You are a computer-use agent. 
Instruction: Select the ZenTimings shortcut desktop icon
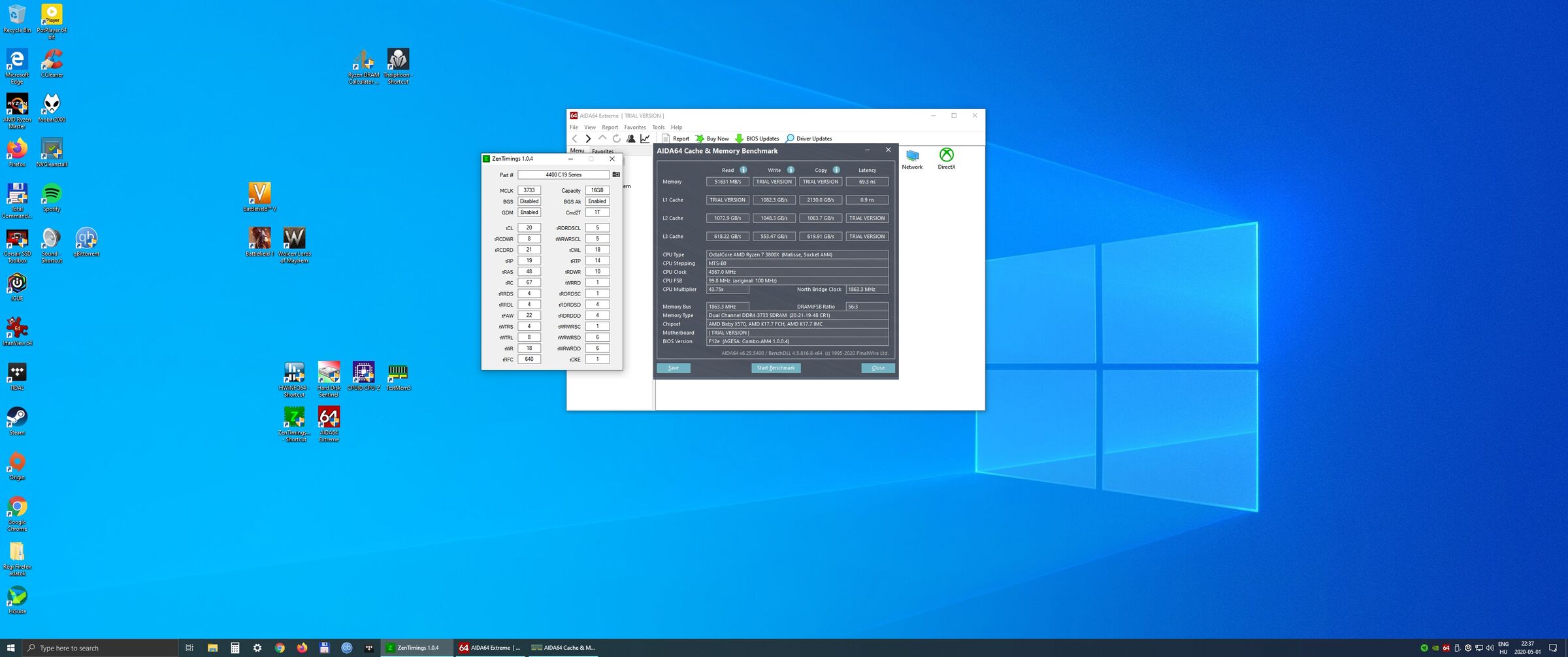tap(294, 424)
